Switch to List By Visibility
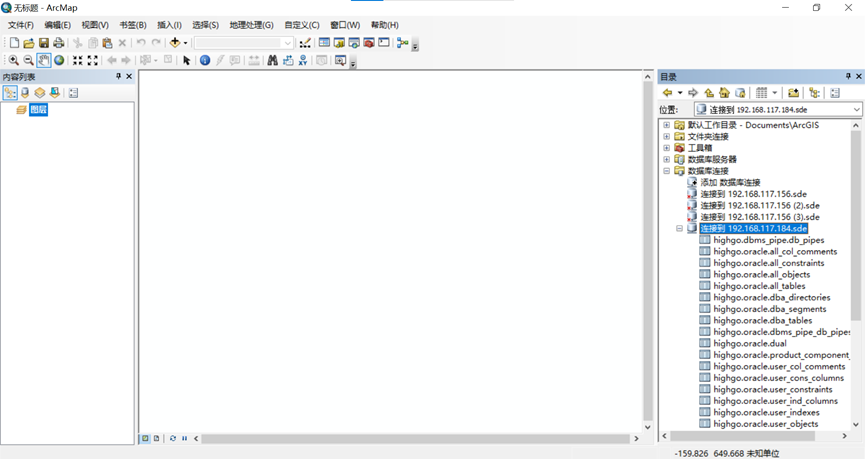865x459 pixels. click(40, 93)
